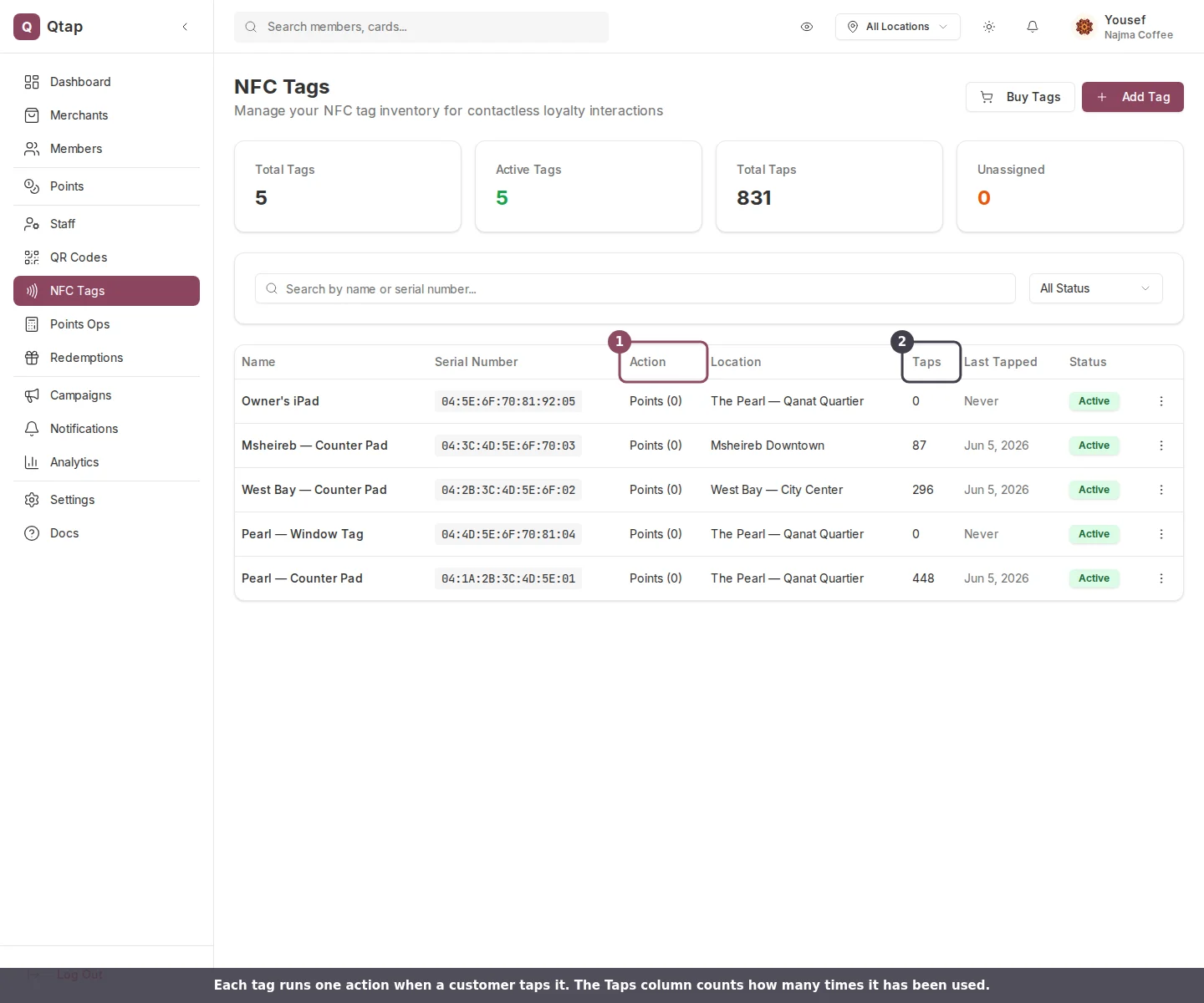Click Active badge for Owner's iPad

tap(1094, 401)
